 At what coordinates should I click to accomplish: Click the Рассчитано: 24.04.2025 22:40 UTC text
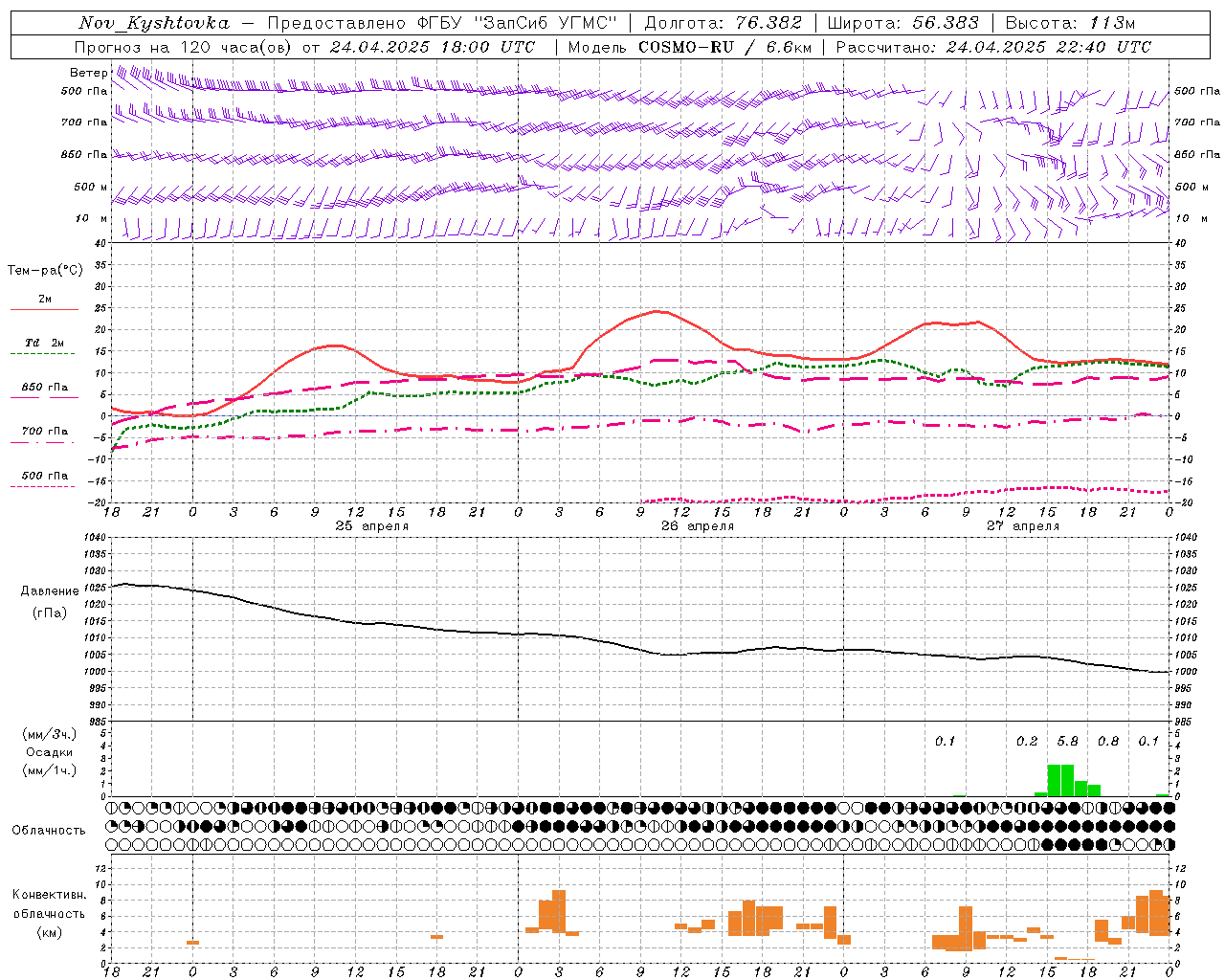coord(993,47)
